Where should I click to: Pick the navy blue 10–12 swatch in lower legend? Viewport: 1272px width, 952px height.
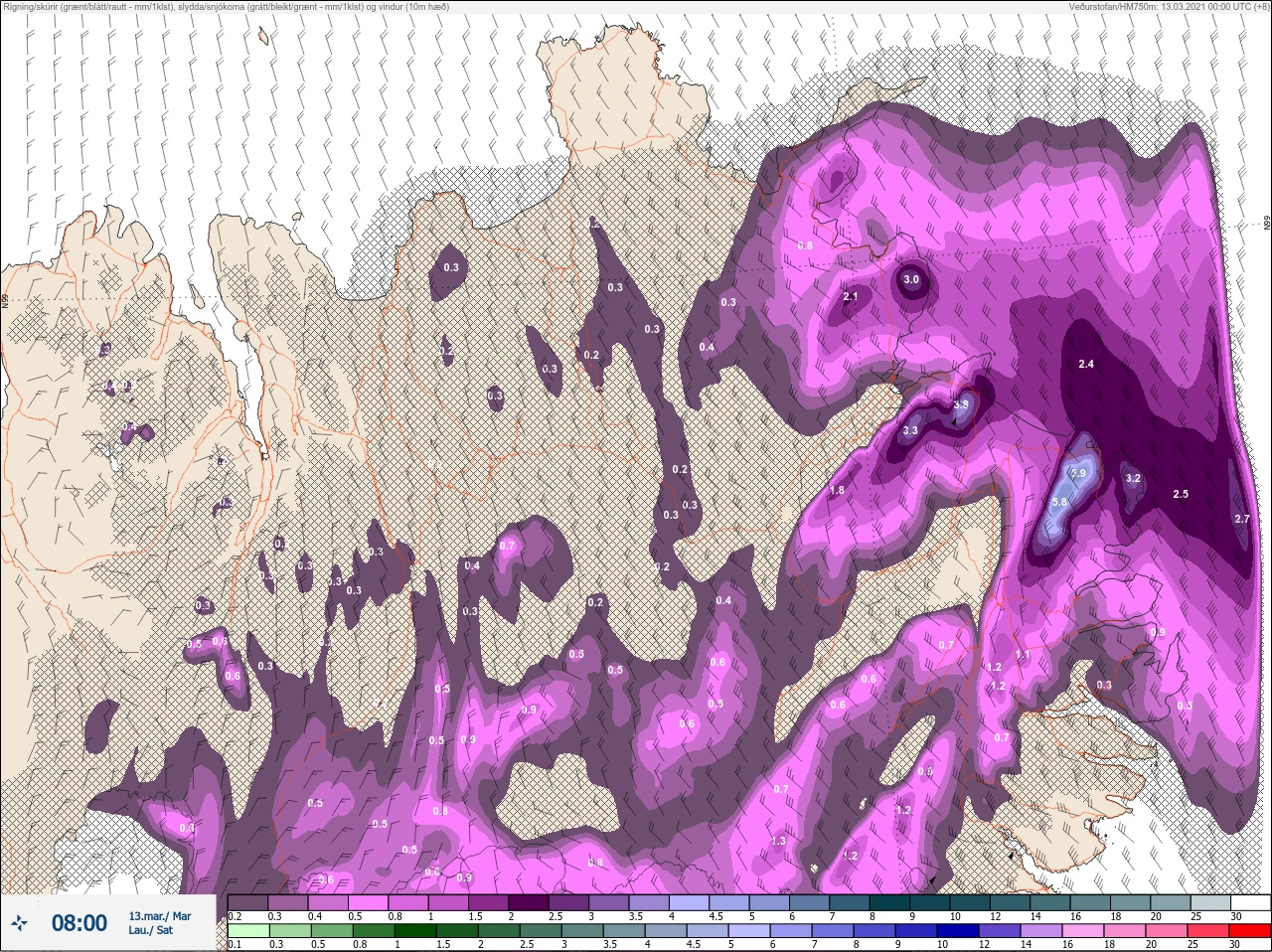coord(958,932)
